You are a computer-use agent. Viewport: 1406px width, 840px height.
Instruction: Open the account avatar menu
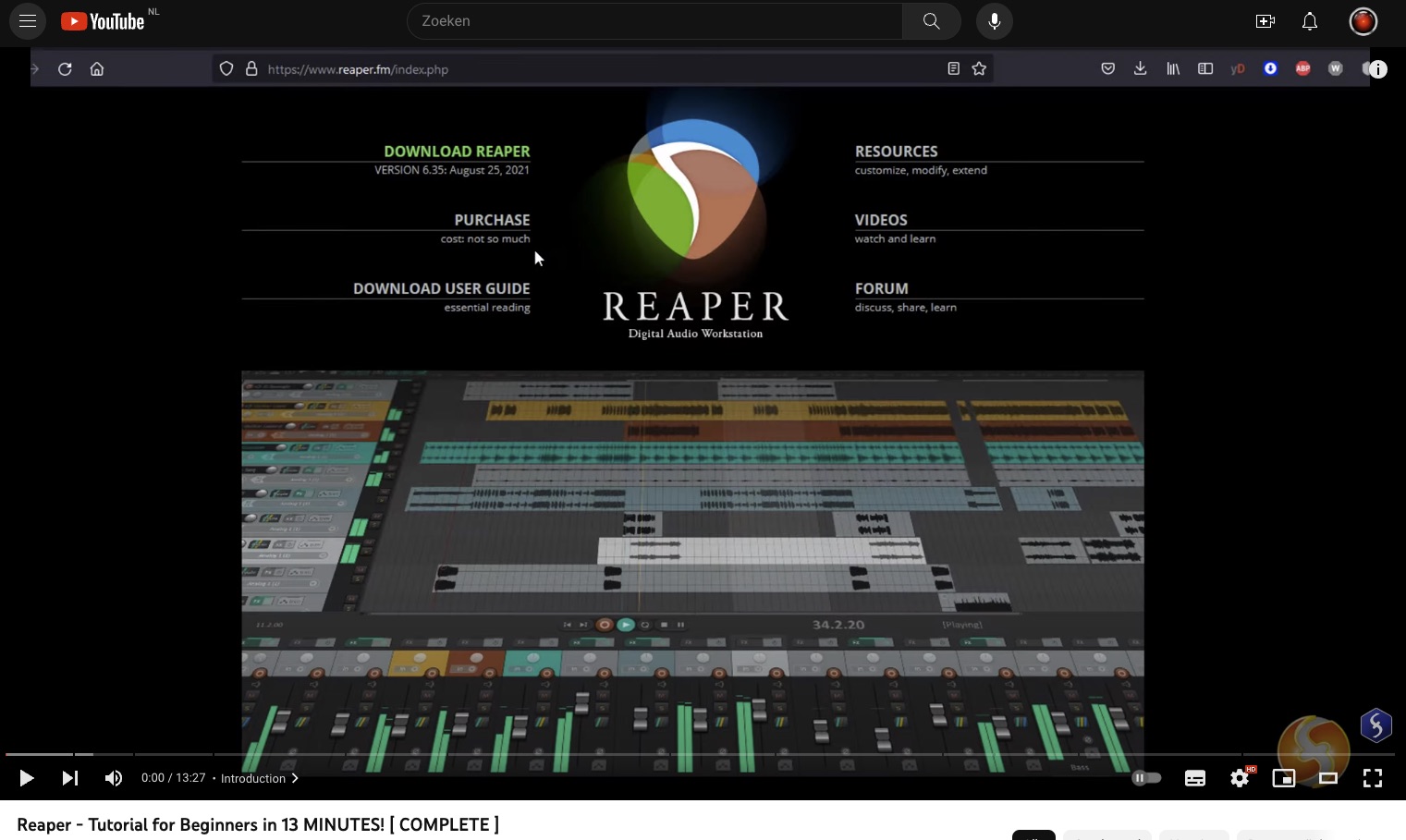point(1363,20)
